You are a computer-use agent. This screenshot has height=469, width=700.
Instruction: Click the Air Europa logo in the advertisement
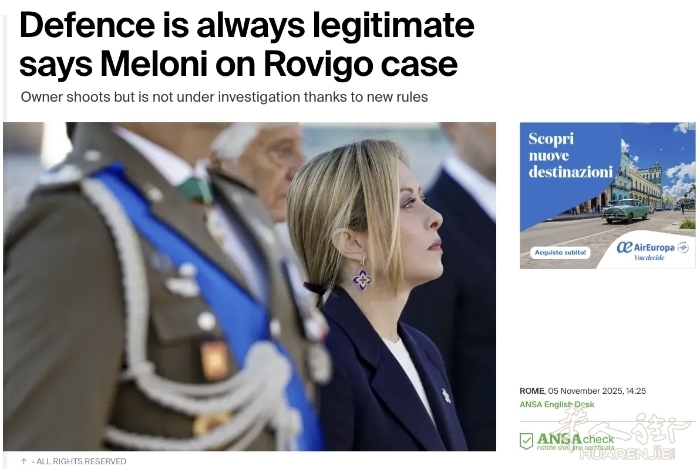(x=646, y=247)
